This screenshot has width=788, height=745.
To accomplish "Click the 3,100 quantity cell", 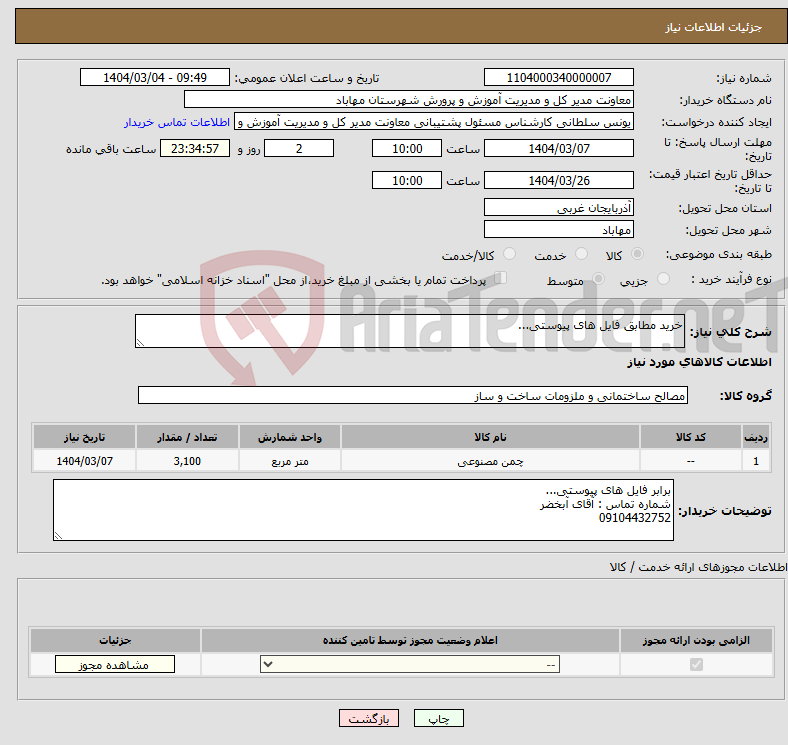I will tap(187, 461).
